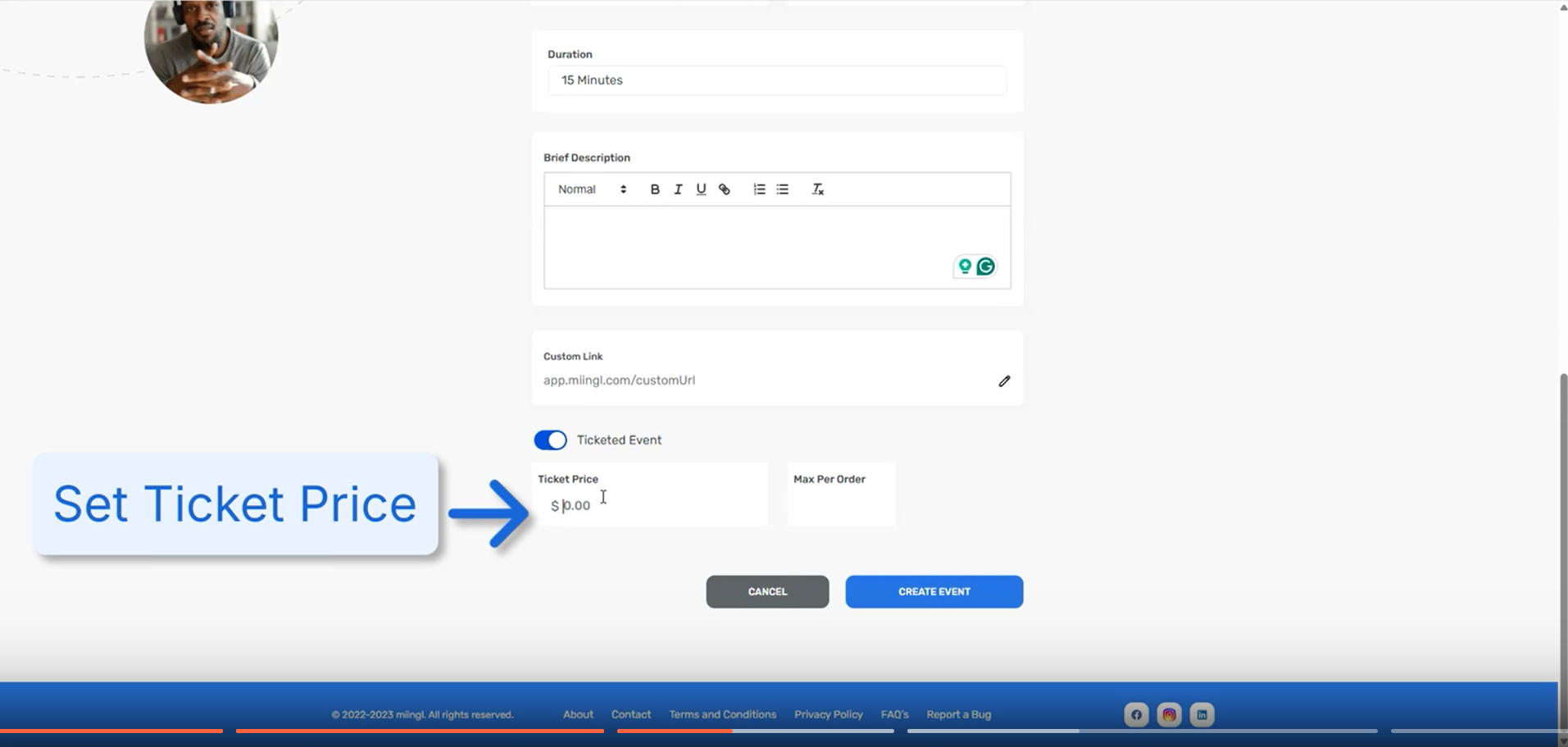
Task: Start a bulleted list in description
Action: coord(783,189)
